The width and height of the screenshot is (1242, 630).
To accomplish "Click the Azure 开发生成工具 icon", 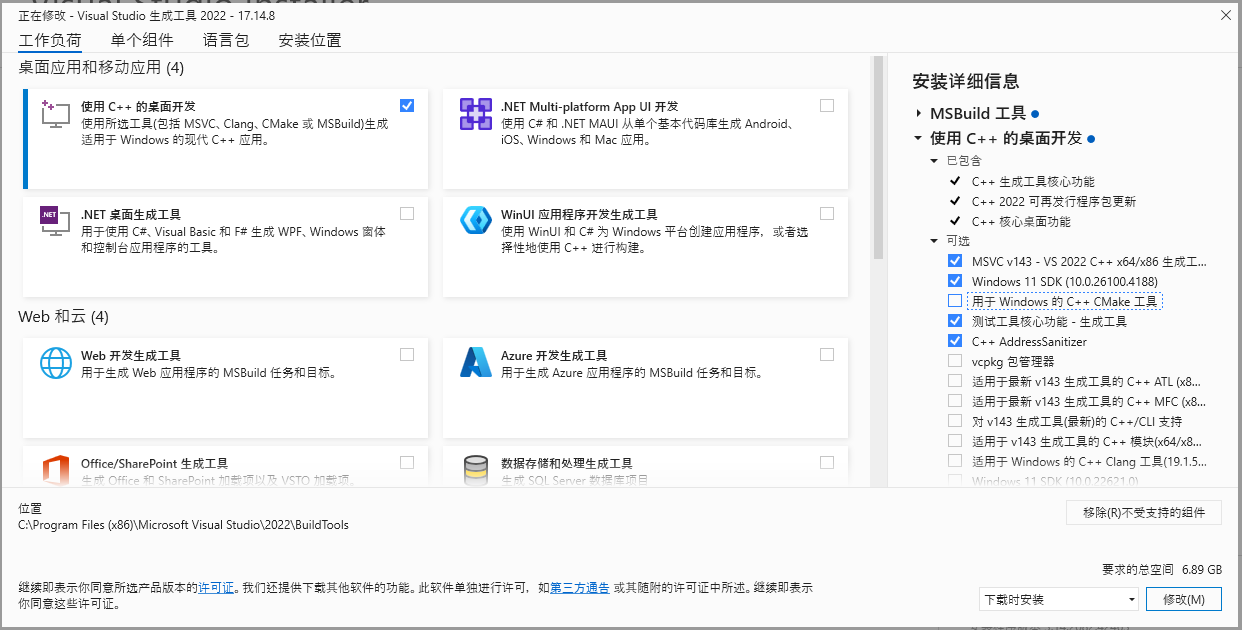I will point(475,362).
